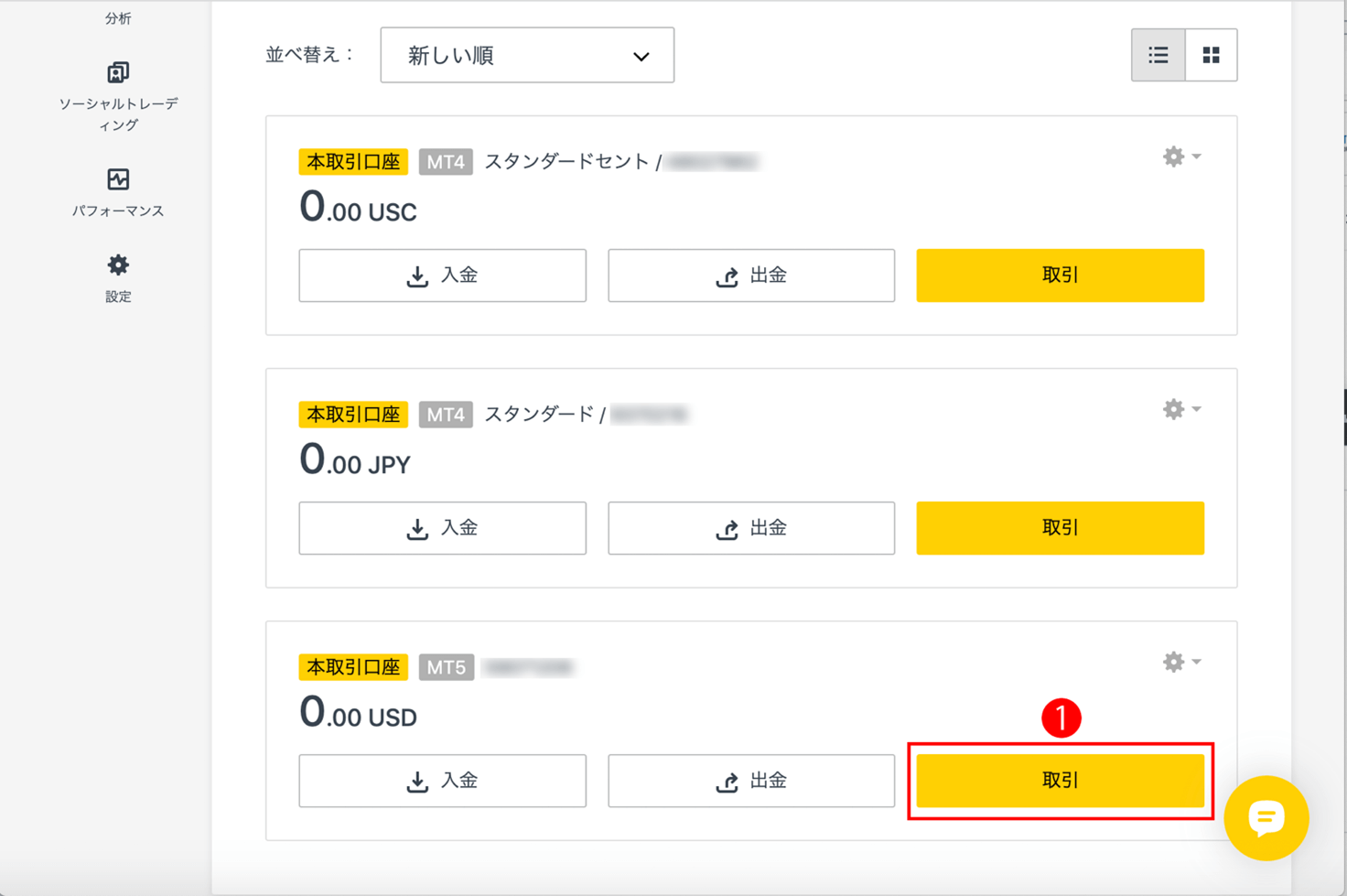Click the 設定 gear icon in sidebar
The image size is (1347, 896).
pos(117,265)
